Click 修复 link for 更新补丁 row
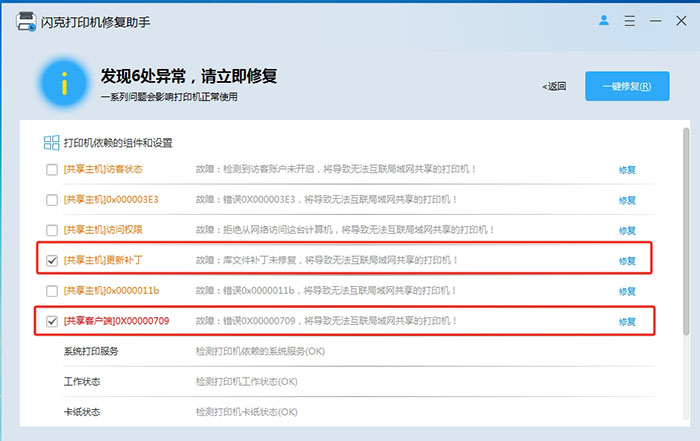The height and width of the screenshot is (441, 700). tap(627, 261)
